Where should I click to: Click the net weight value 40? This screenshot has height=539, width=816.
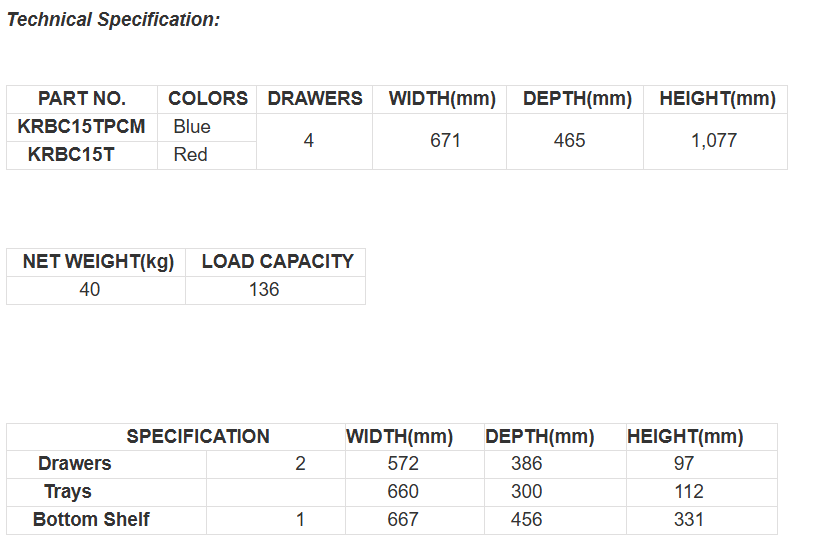coord(90,290)
